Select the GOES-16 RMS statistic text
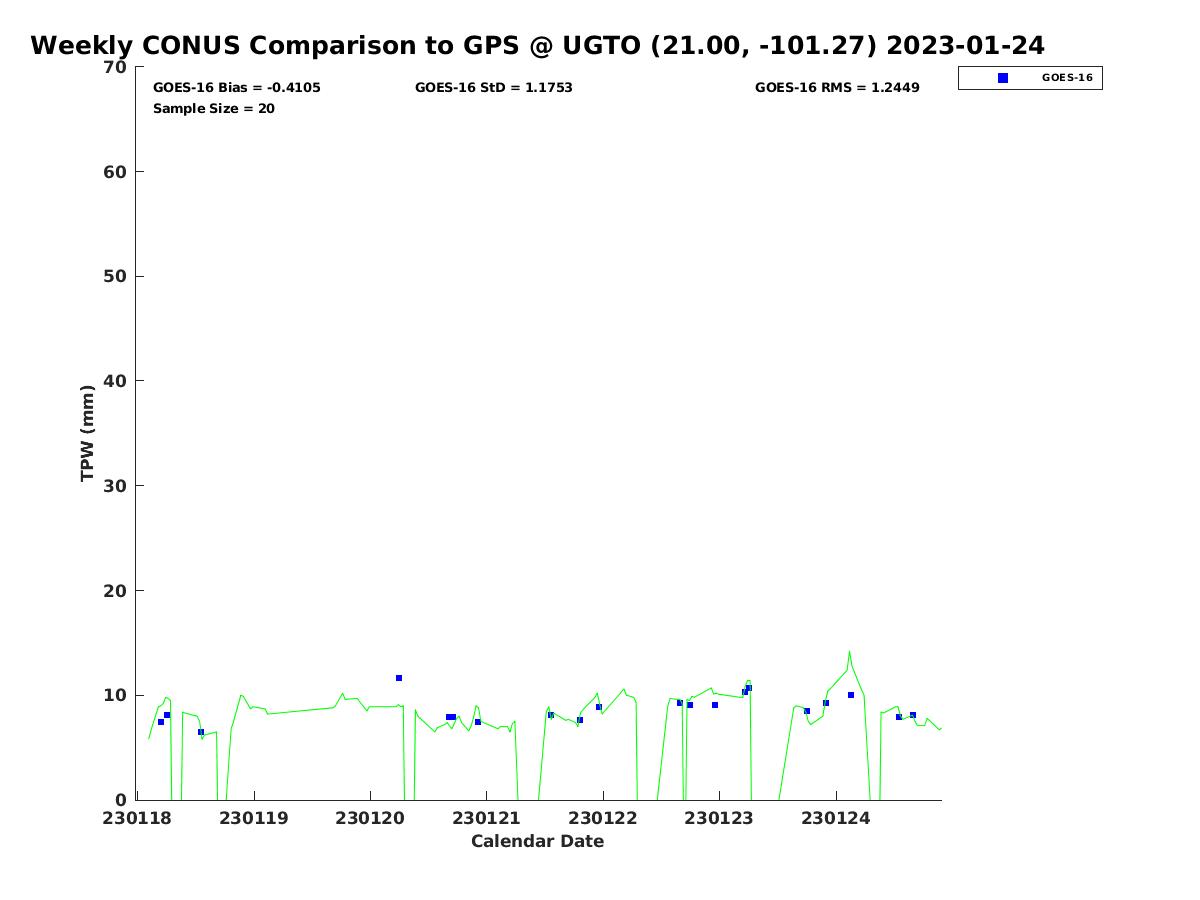Viewport: 1200px width, 900px height. tap(837, 88)
